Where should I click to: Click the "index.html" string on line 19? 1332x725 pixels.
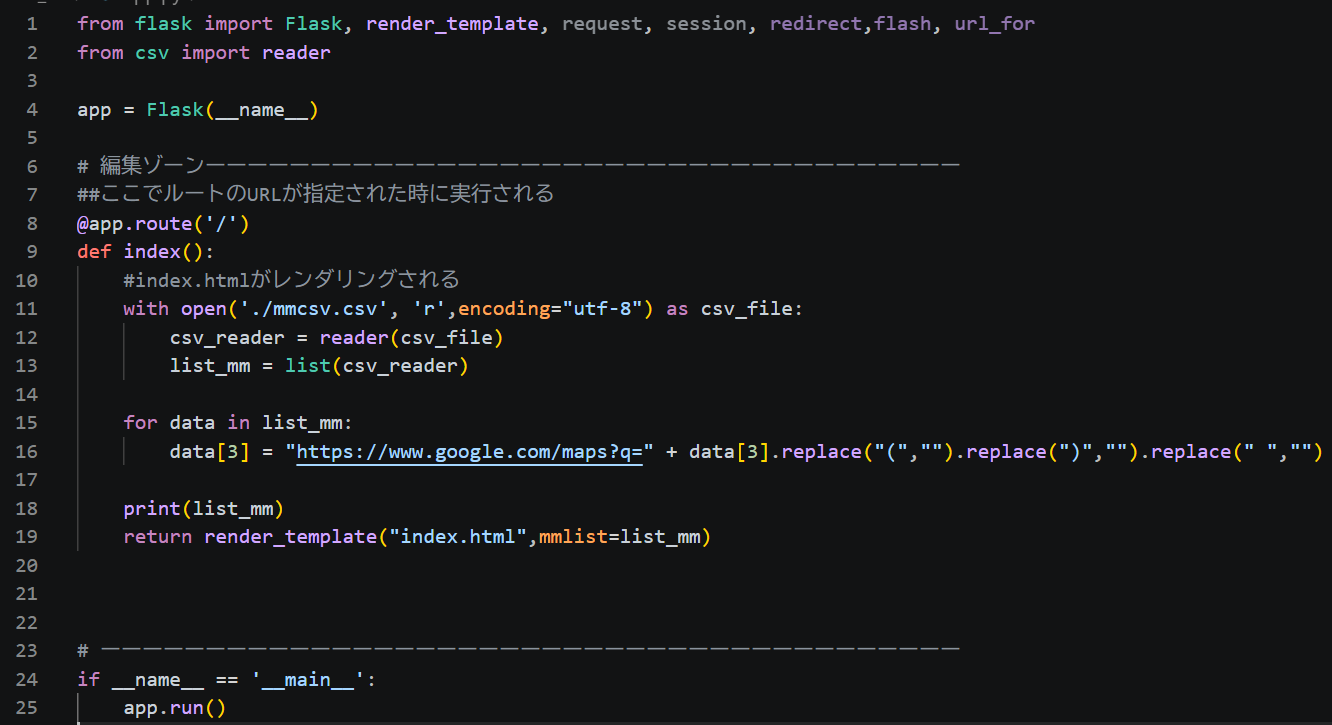point(458,537)
